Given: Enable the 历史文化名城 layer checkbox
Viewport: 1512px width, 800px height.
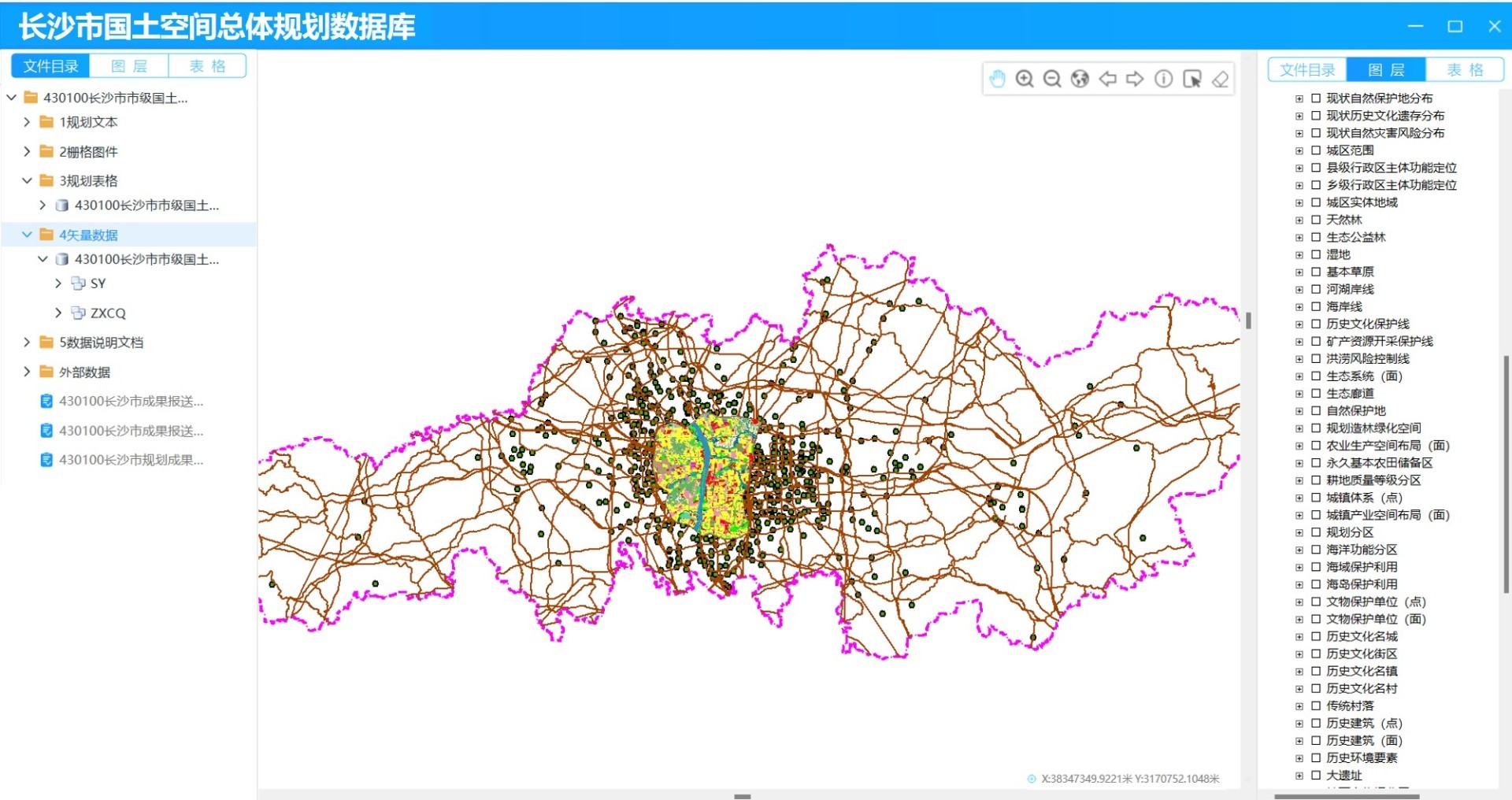Looking at the screenshot, I should coord(1315,636).
